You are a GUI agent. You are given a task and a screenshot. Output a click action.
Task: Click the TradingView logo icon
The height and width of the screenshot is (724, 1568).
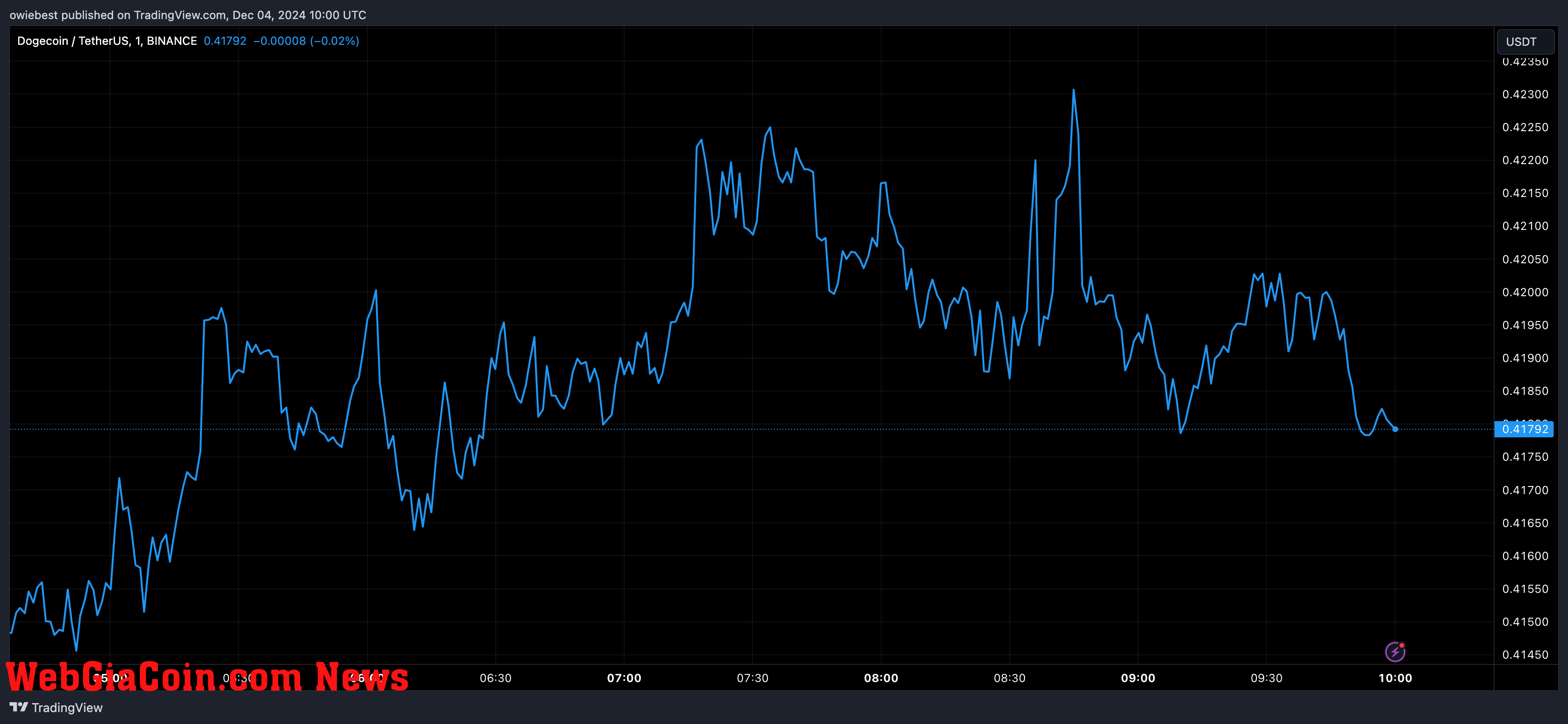[19, 707]
